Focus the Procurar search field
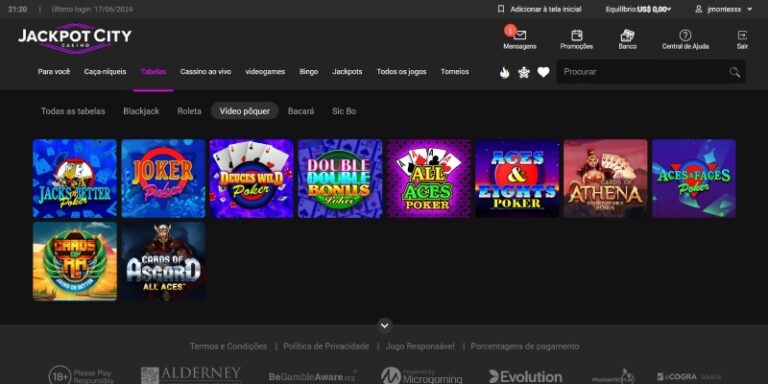The height and width of the screenshot is (384, 768). [x=651, y=72]
